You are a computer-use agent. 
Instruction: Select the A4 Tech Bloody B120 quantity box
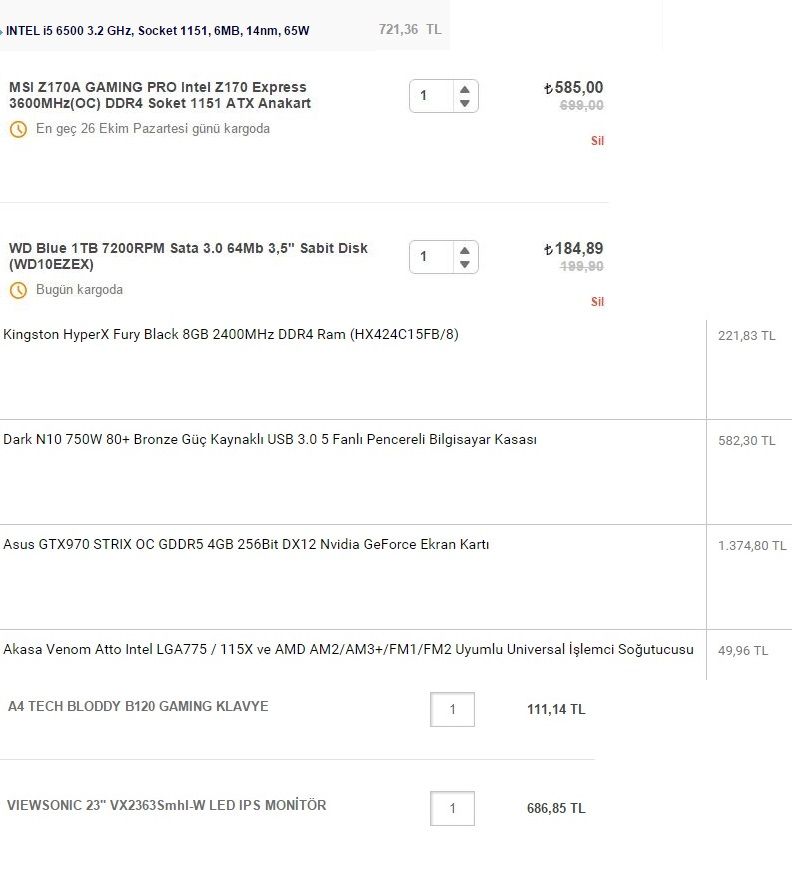[x=452, y=709]
